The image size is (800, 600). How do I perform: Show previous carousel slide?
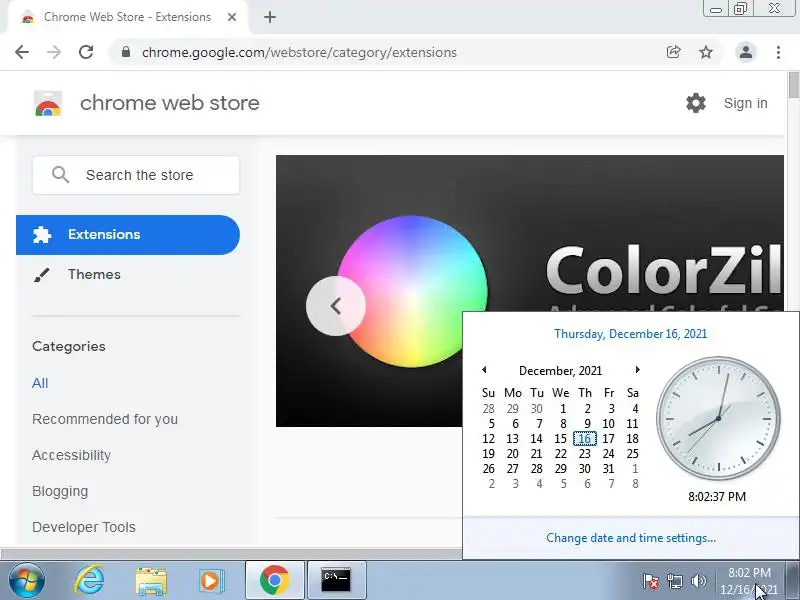(336, 306)
